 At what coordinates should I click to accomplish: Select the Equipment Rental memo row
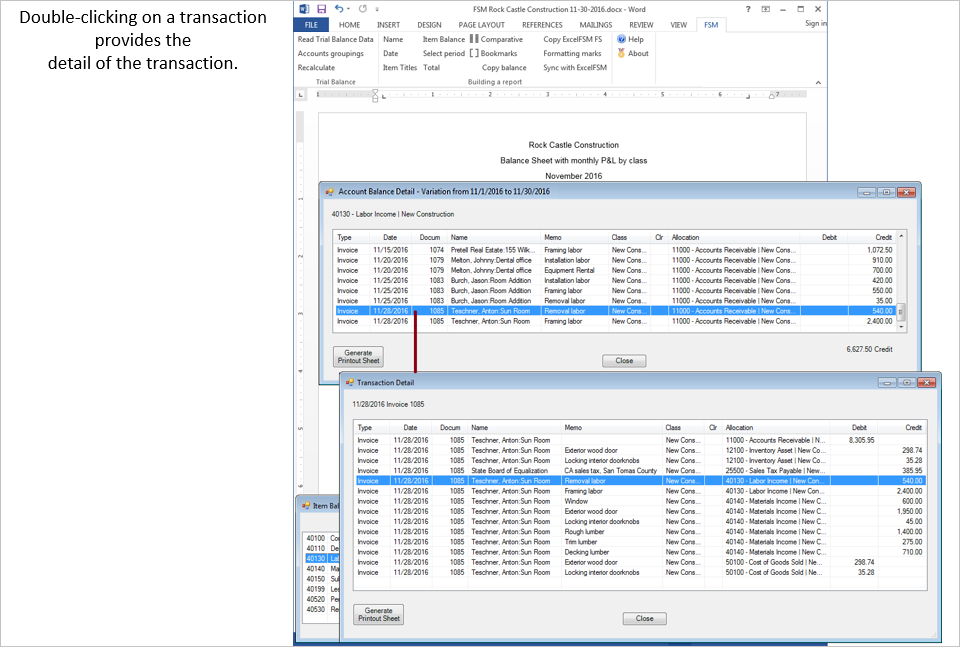[615, 270]
